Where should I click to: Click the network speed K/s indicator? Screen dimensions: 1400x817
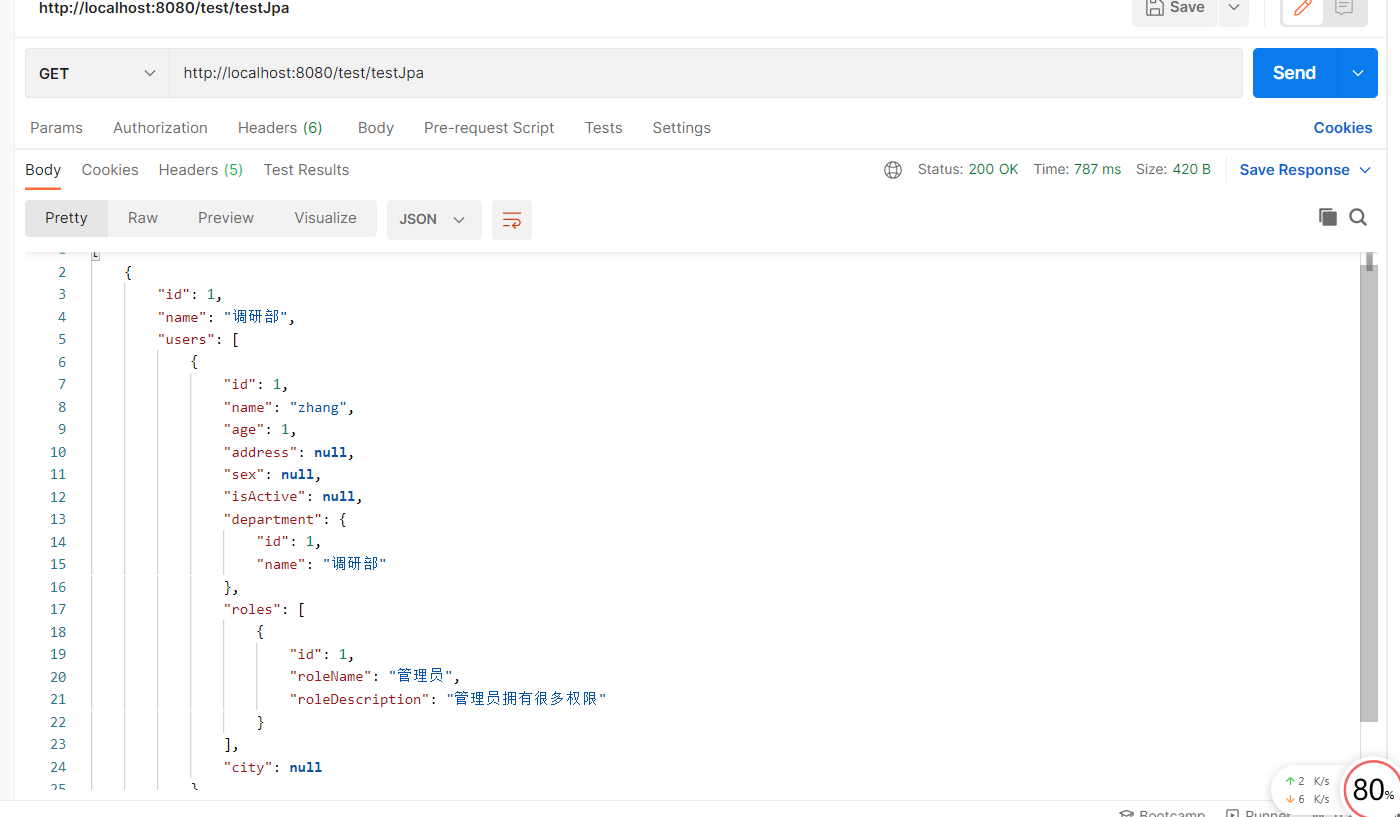coord(1307,790)
